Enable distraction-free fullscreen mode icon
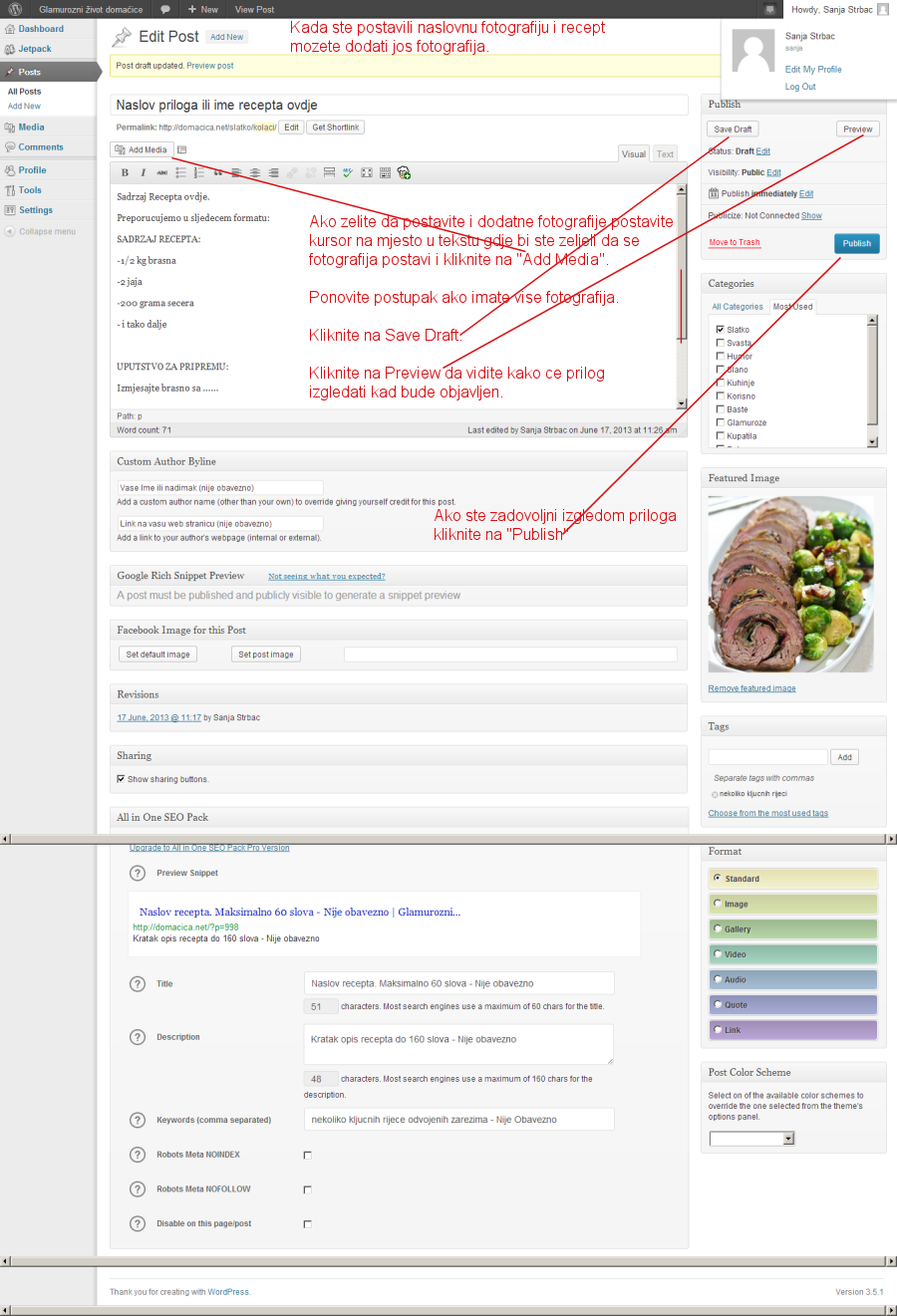The image size is (897, 1316). tap(366, 172)
